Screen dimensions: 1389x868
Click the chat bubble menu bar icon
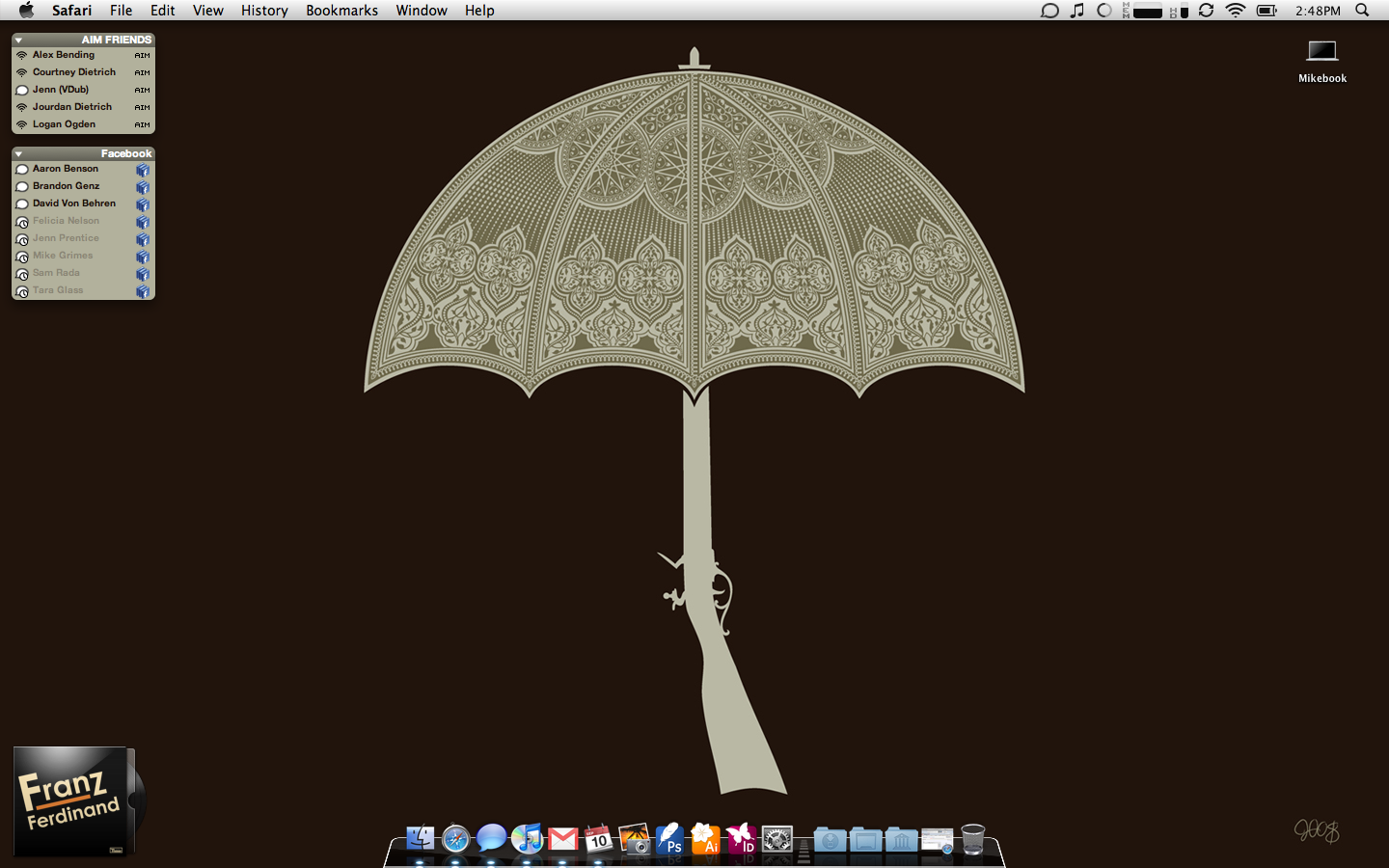pyautogui.click(x=1049, y=11)
